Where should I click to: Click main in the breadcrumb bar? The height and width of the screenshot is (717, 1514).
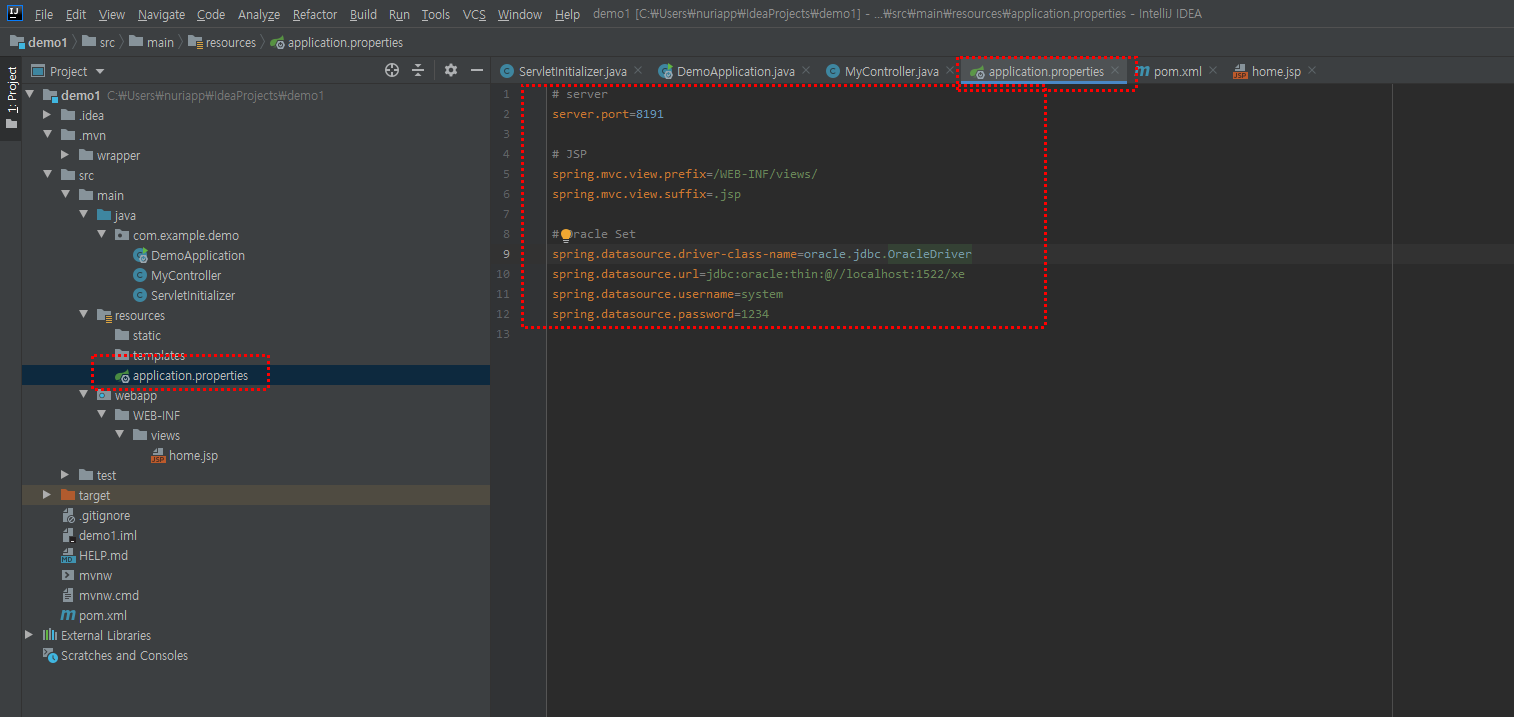(x=151, y=42)
